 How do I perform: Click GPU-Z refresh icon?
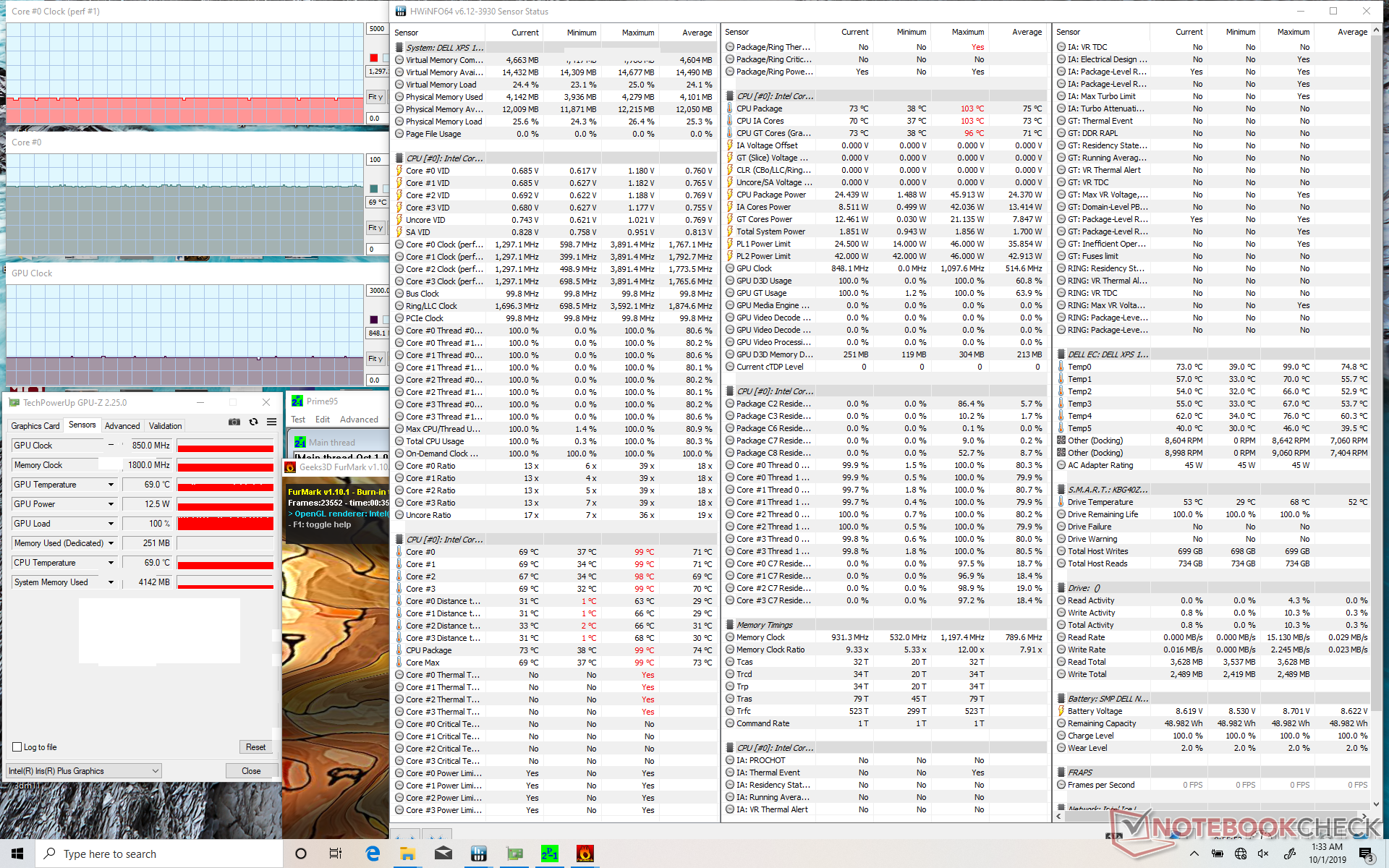(253, 422)
